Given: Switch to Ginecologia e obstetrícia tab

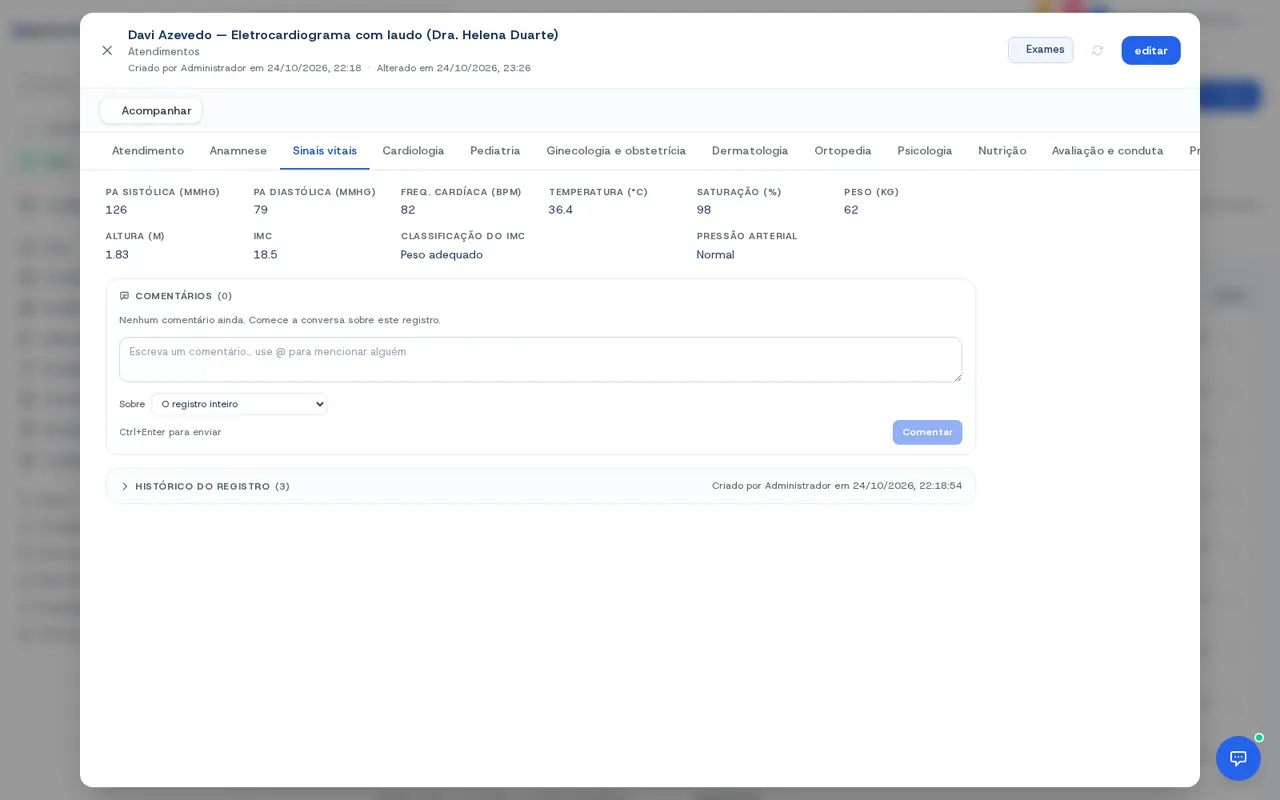Looking at the screenshot, I should click(616, 151).
